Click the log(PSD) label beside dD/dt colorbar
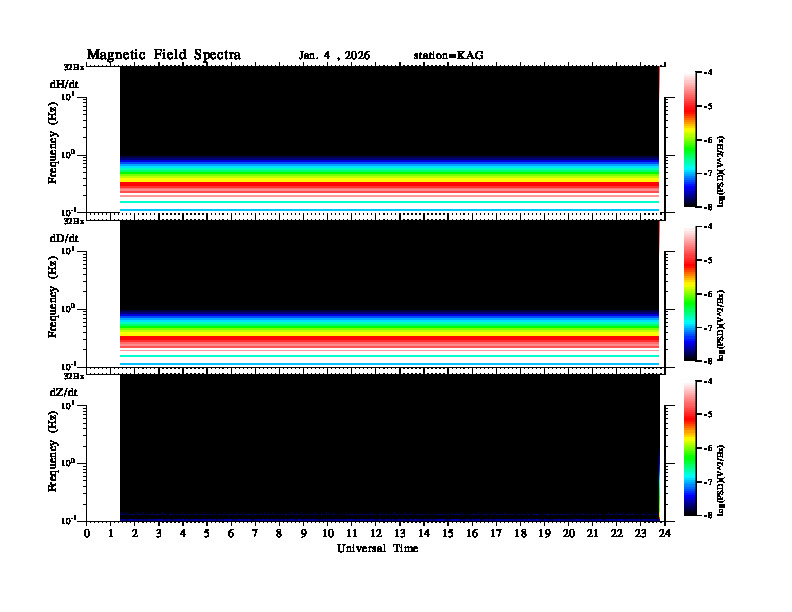The width and height of the screenshot is (792, 612). [721, 326]
